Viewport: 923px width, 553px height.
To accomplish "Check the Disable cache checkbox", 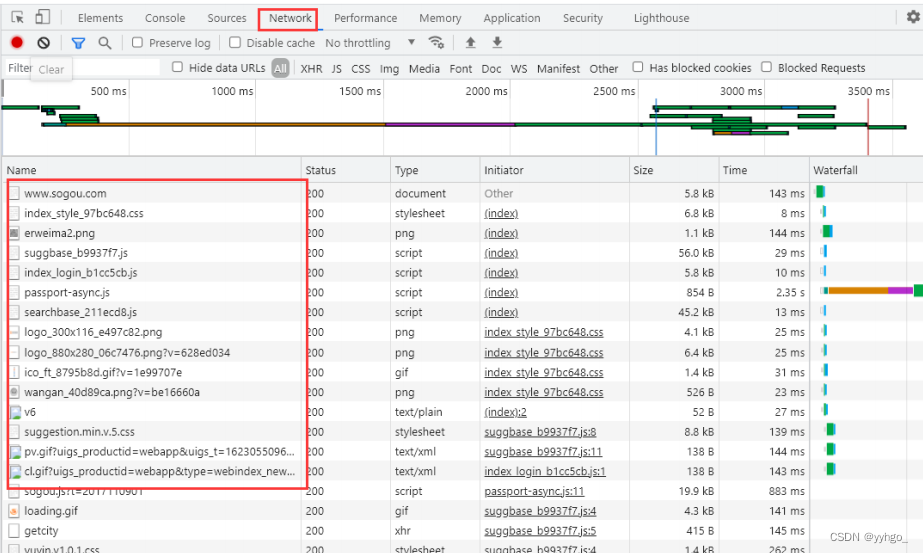I will coord(235,43).
